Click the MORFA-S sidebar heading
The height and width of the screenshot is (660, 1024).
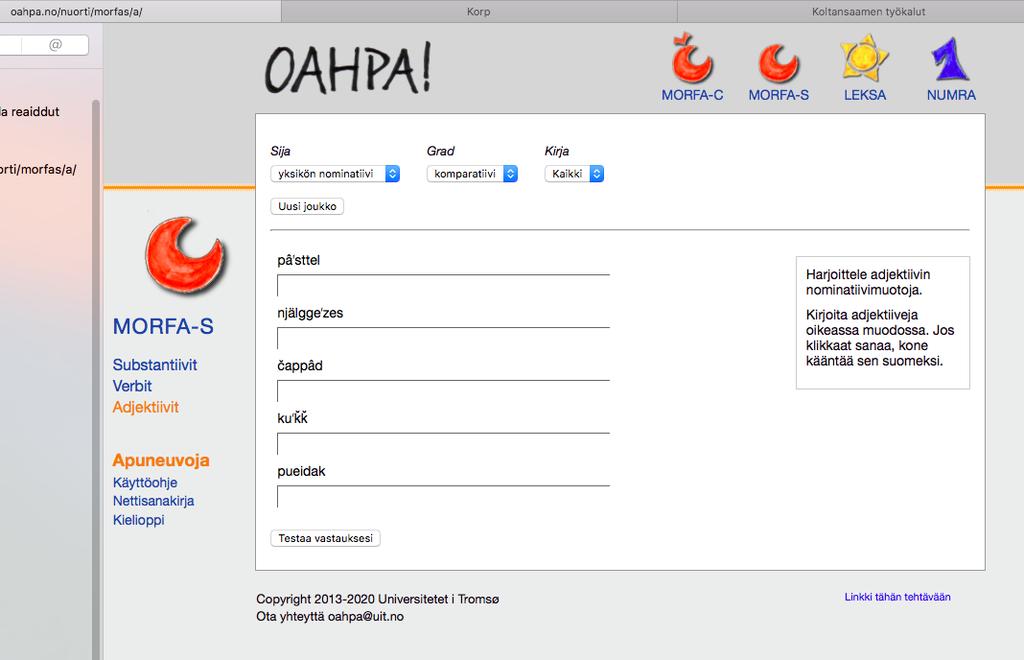[x=163, y=326]
